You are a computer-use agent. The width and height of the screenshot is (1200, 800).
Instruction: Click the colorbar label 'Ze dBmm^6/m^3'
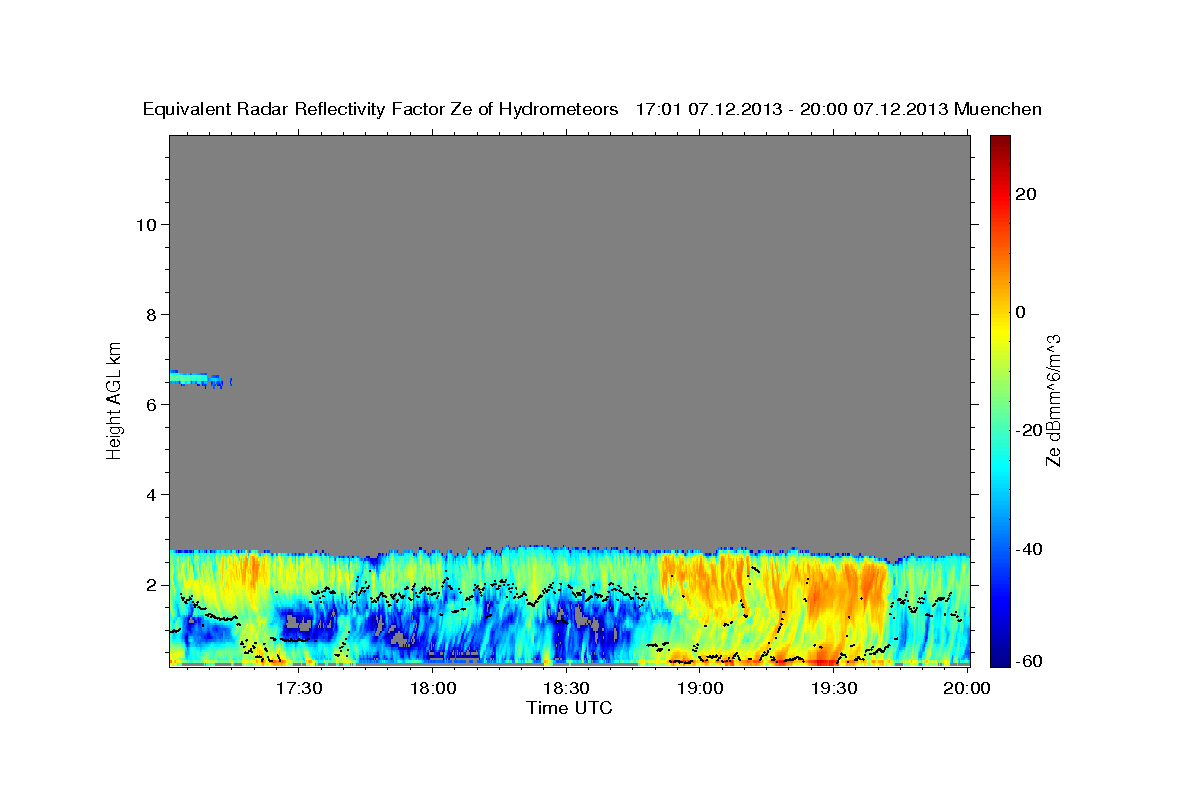1053,400
